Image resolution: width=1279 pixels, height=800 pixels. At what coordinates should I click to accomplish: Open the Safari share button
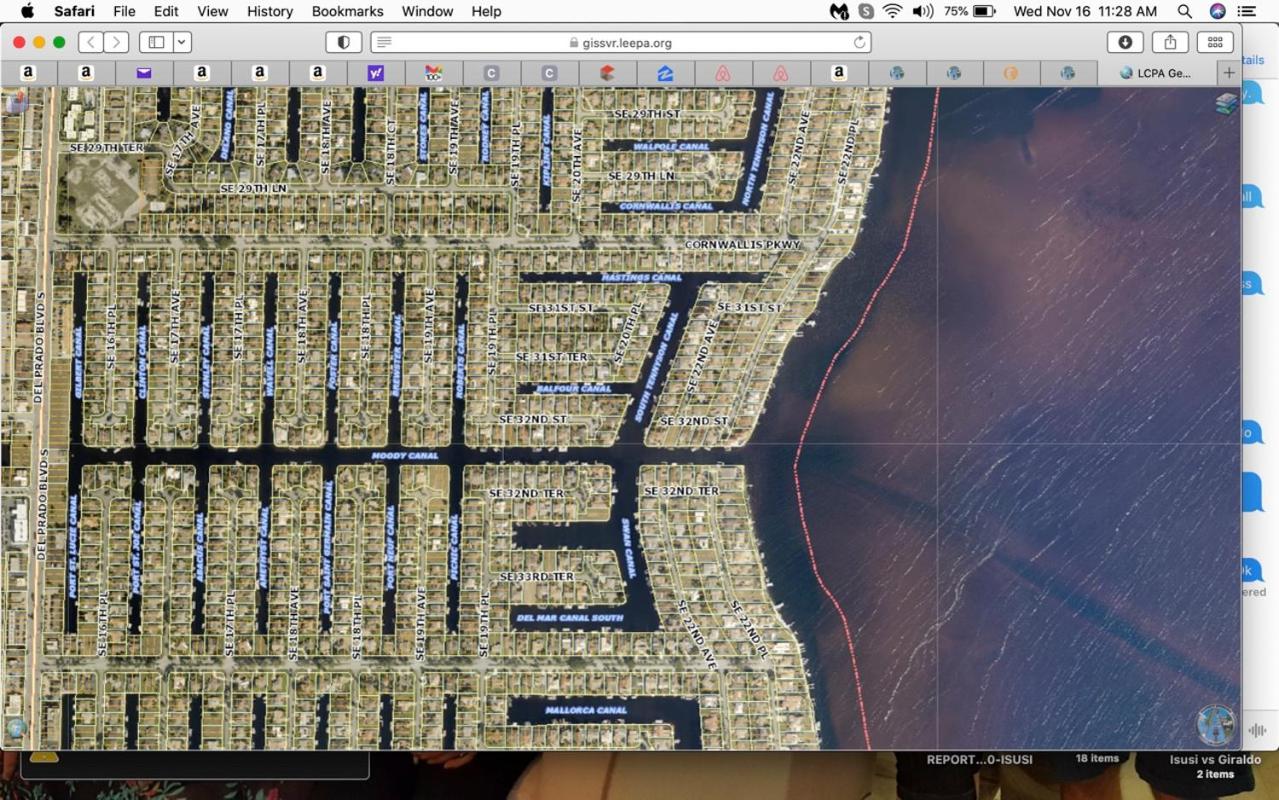click(x=1170, y=42)
